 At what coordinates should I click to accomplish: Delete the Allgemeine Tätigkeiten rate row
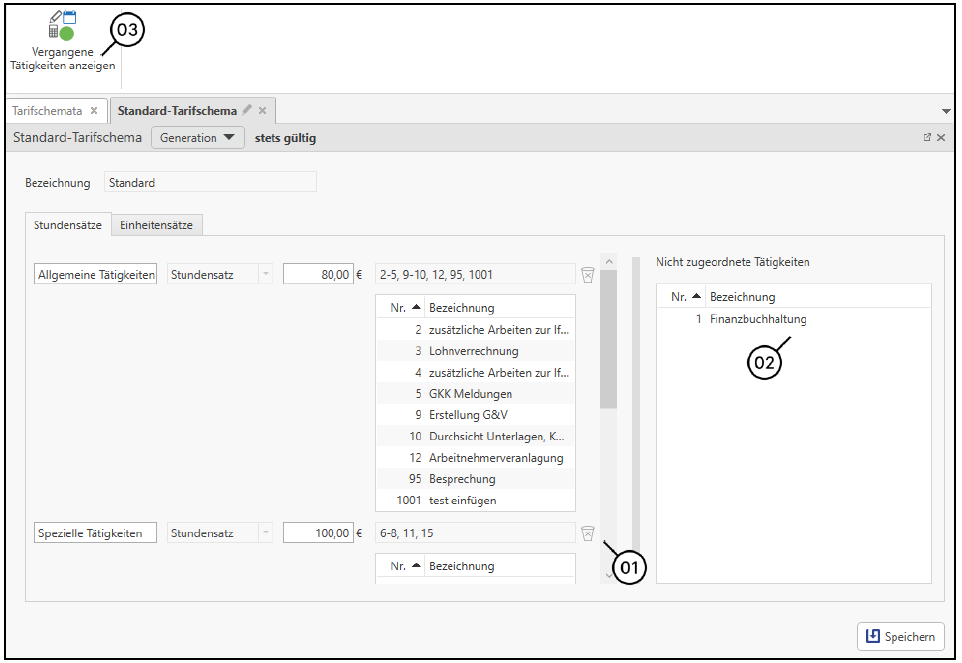588,274
